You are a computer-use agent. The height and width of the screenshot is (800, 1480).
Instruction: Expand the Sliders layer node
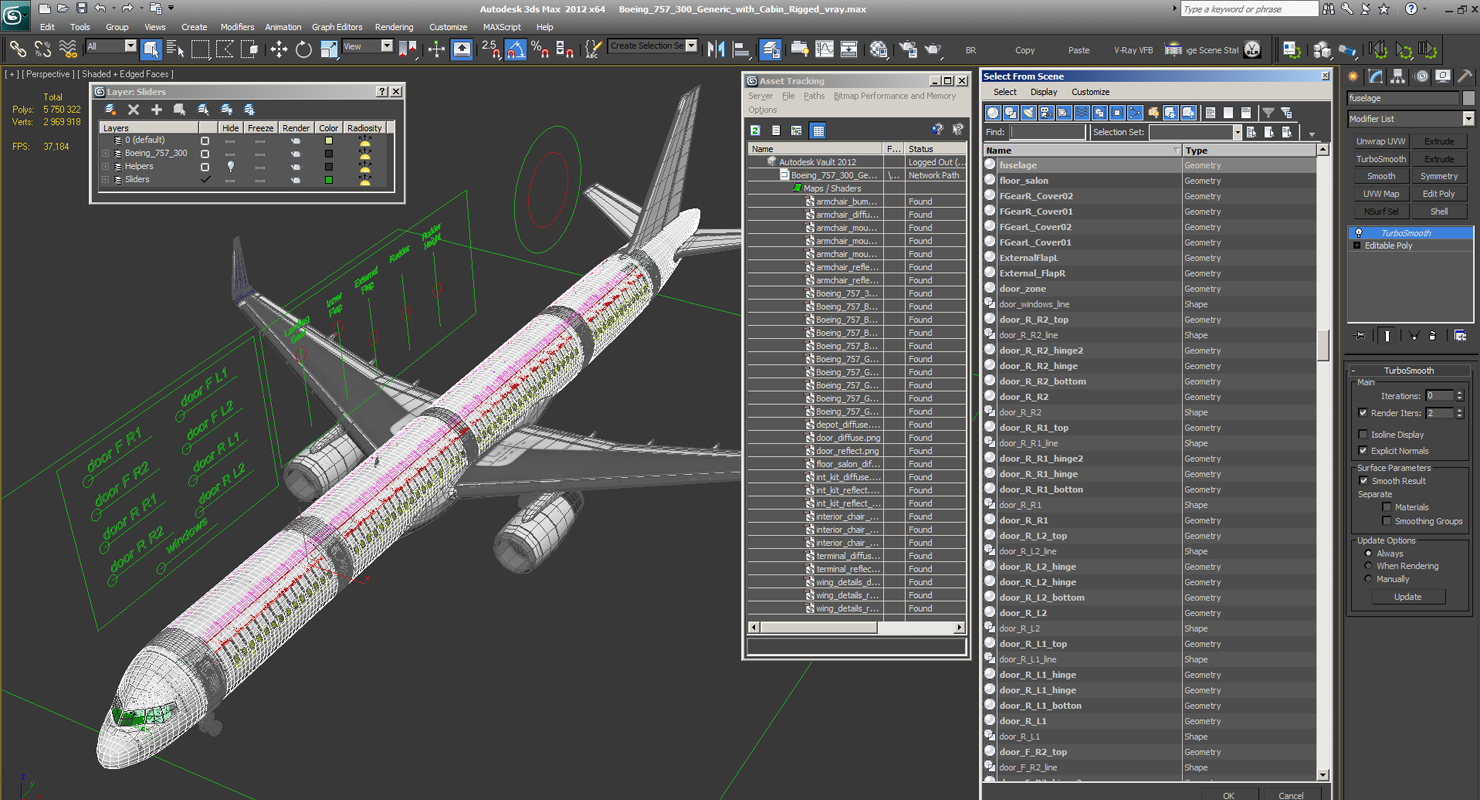(x=105, y=179)
